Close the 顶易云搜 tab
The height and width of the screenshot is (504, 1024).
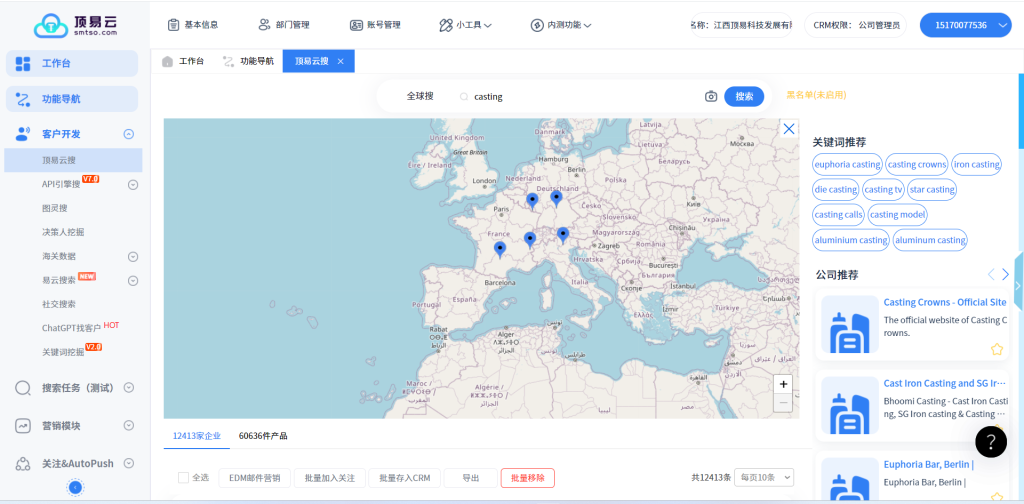coord(340,62)
